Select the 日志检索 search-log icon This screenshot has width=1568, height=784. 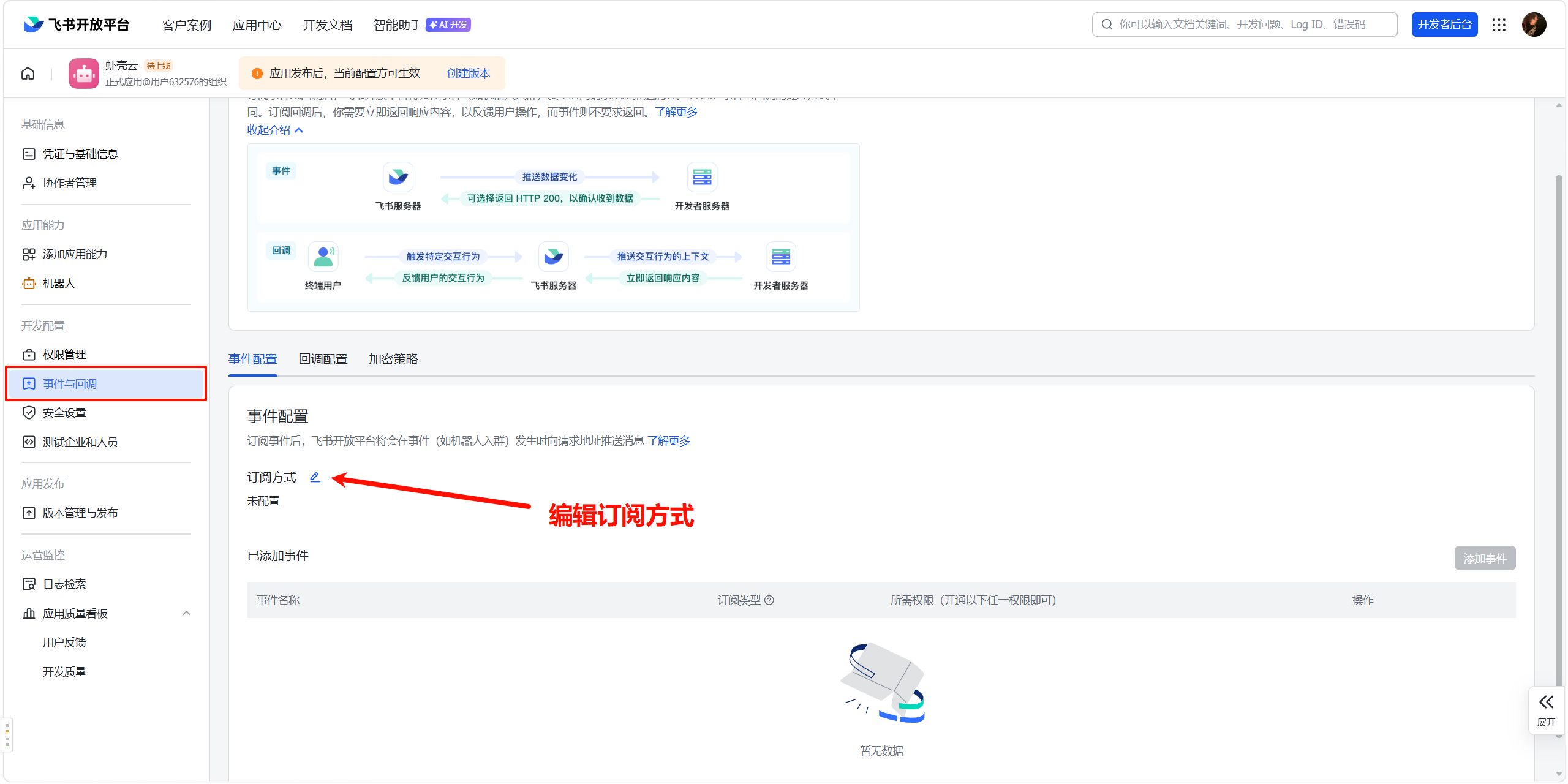tap(29, 583)
